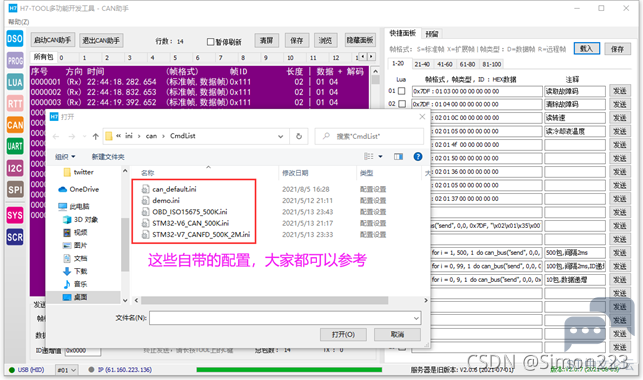The width and height of the screenshot is (643, 380).
Task: Refresh the CmdList folder view
Action: pyautogui.click(x=299, y=136)
